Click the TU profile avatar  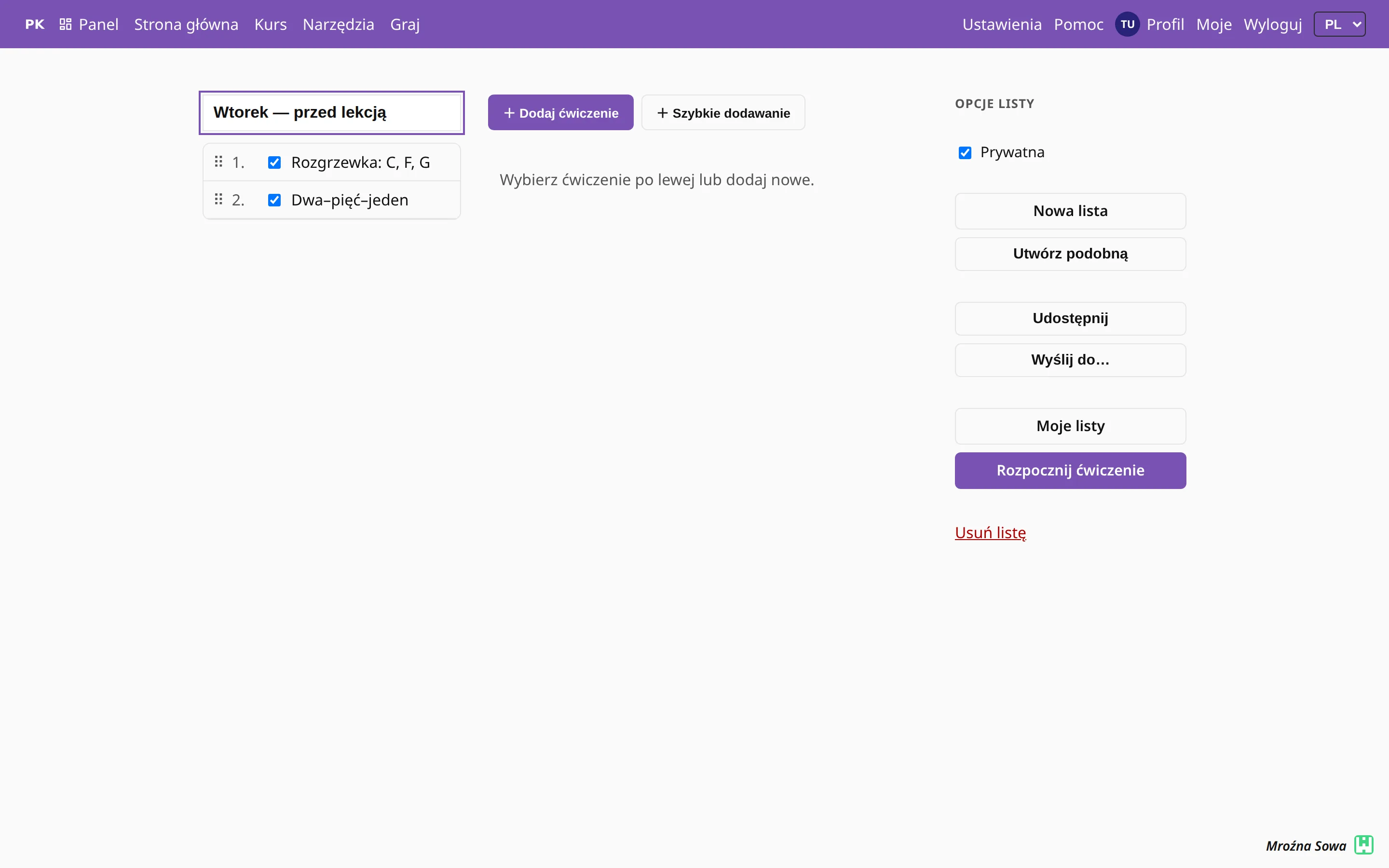point(1127,24)
